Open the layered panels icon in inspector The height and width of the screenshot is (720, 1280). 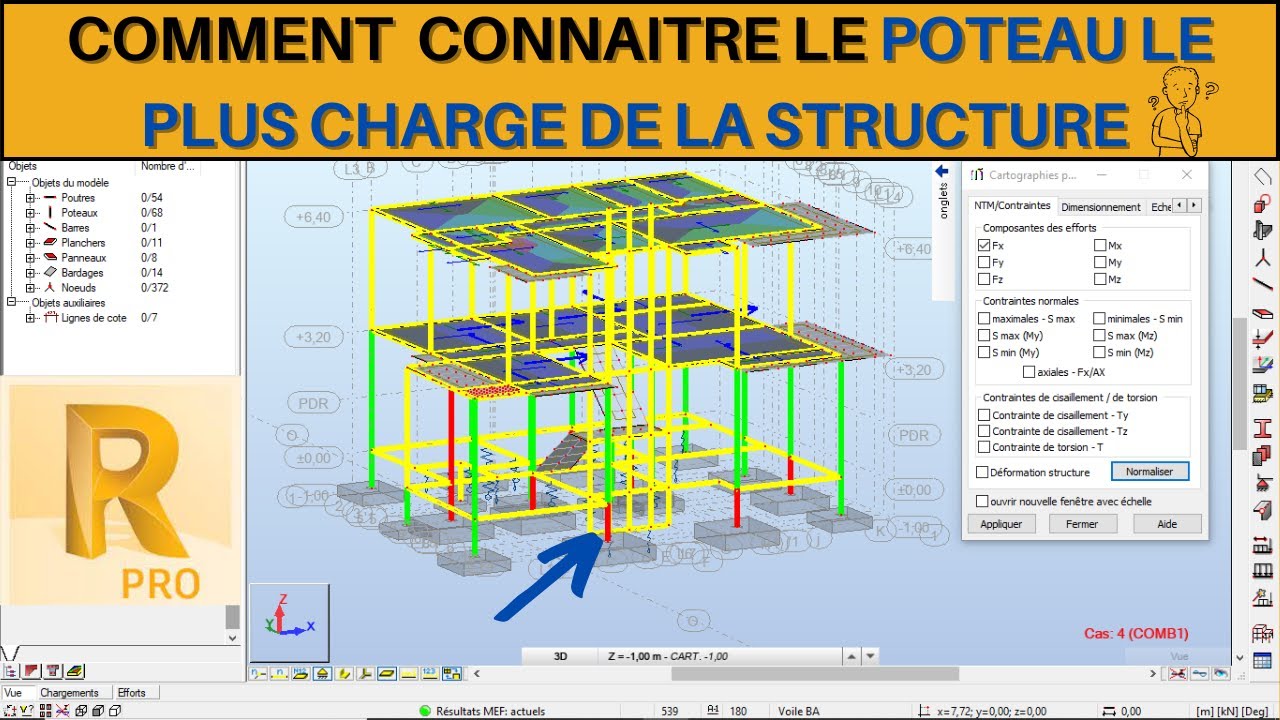click(76, 671)
